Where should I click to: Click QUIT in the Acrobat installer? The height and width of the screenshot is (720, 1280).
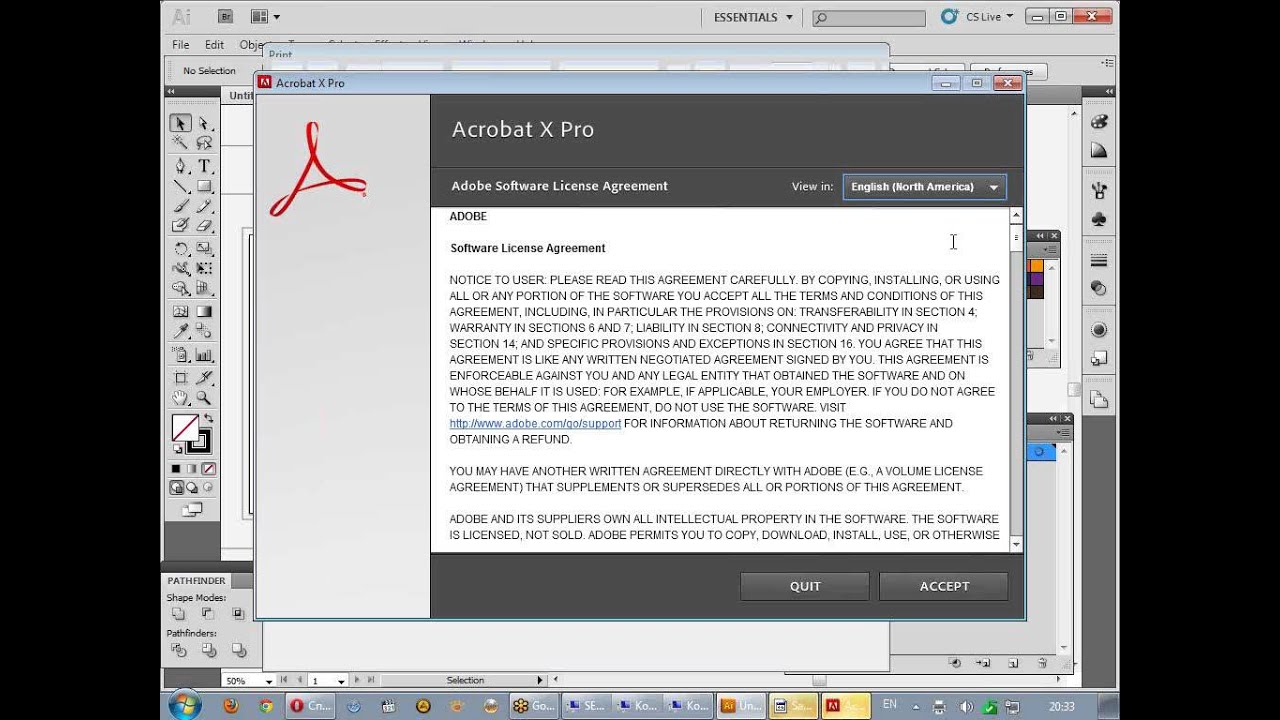(x=805, y=587)
